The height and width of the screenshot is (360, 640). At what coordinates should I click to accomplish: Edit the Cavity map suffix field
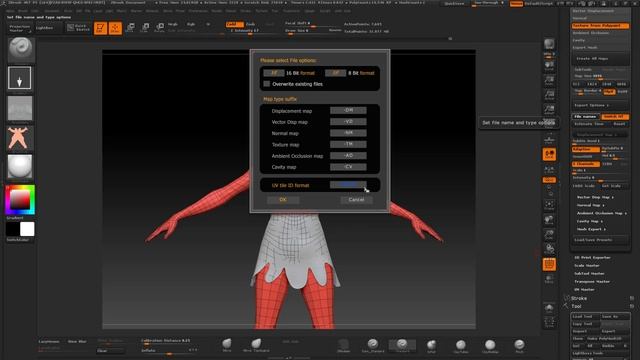(348, 167)
